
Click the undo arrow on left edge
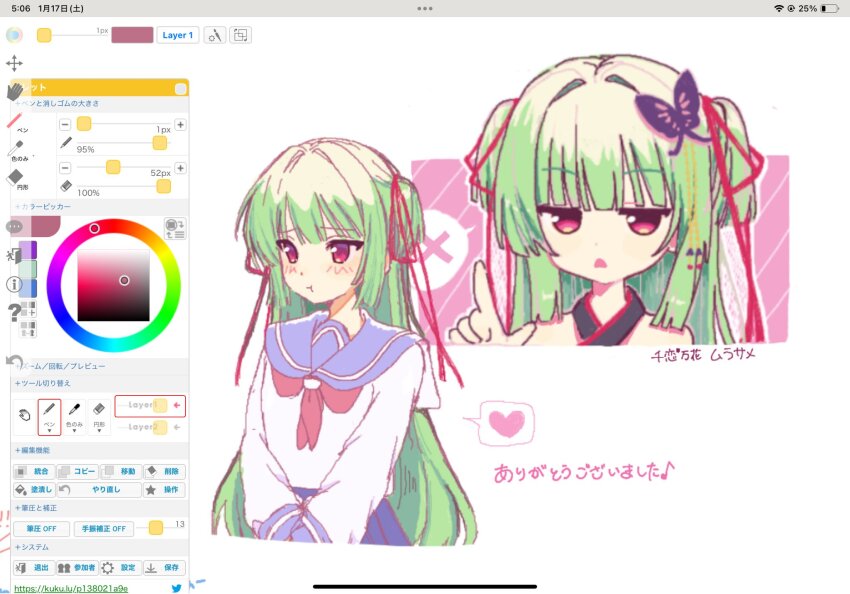(x=15, y=362)
